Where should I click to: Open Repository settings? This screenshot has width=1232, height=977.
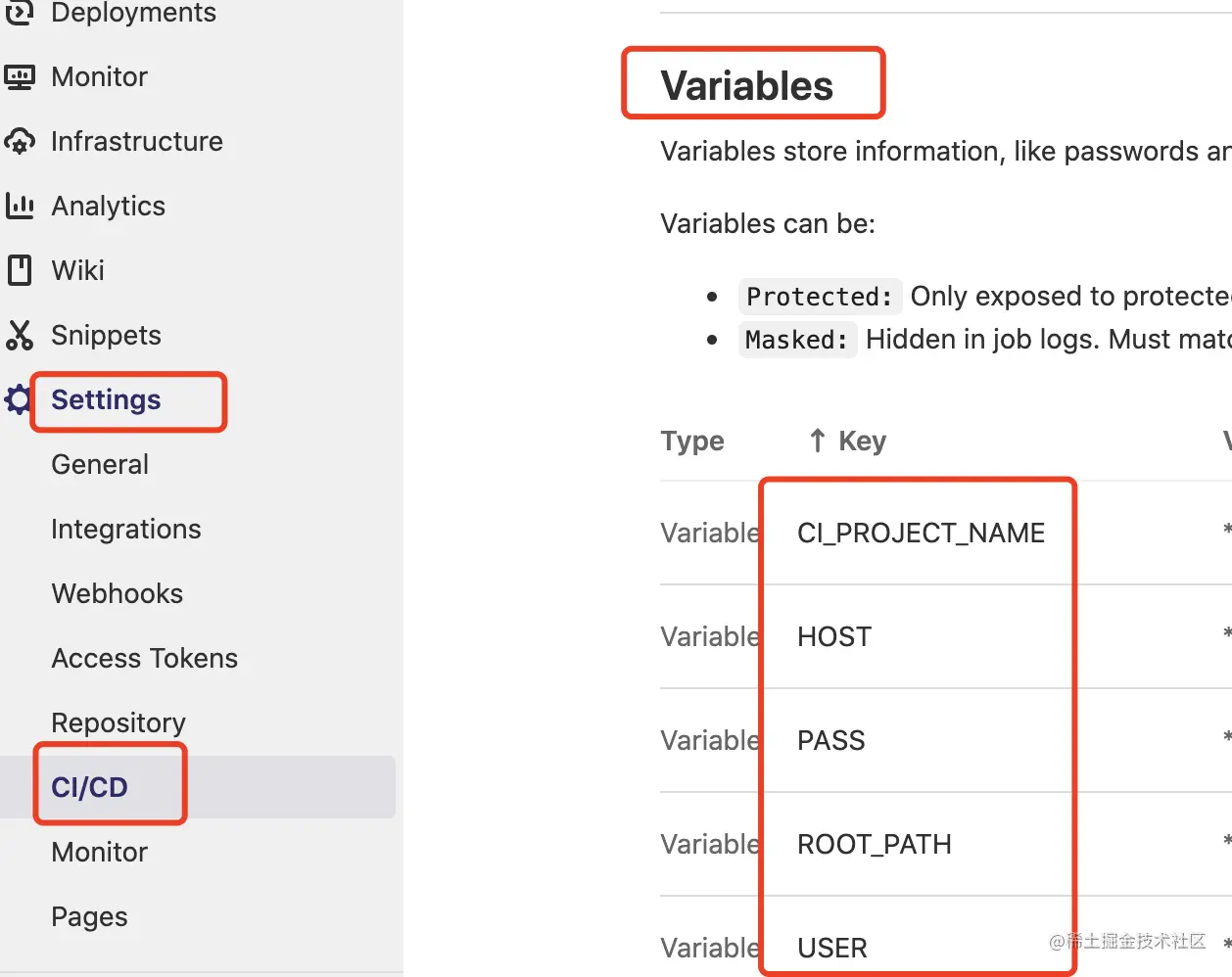click(118, 722)
